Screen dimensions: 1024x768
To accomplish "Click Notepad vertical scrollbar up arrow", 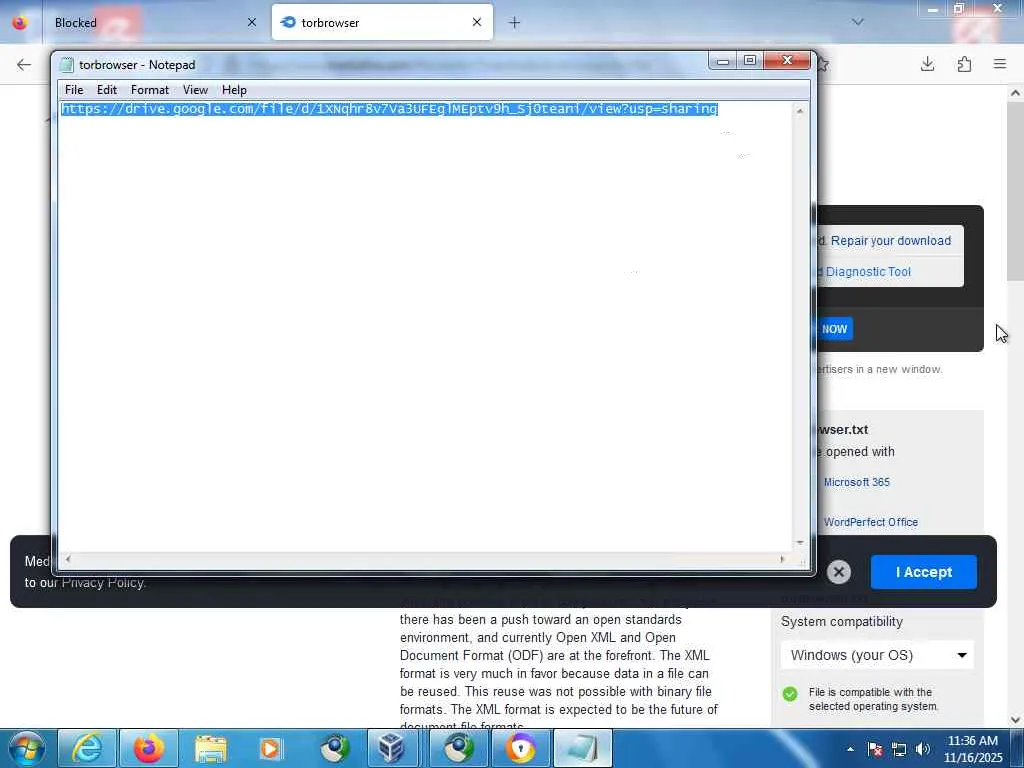I will point(800,111).
